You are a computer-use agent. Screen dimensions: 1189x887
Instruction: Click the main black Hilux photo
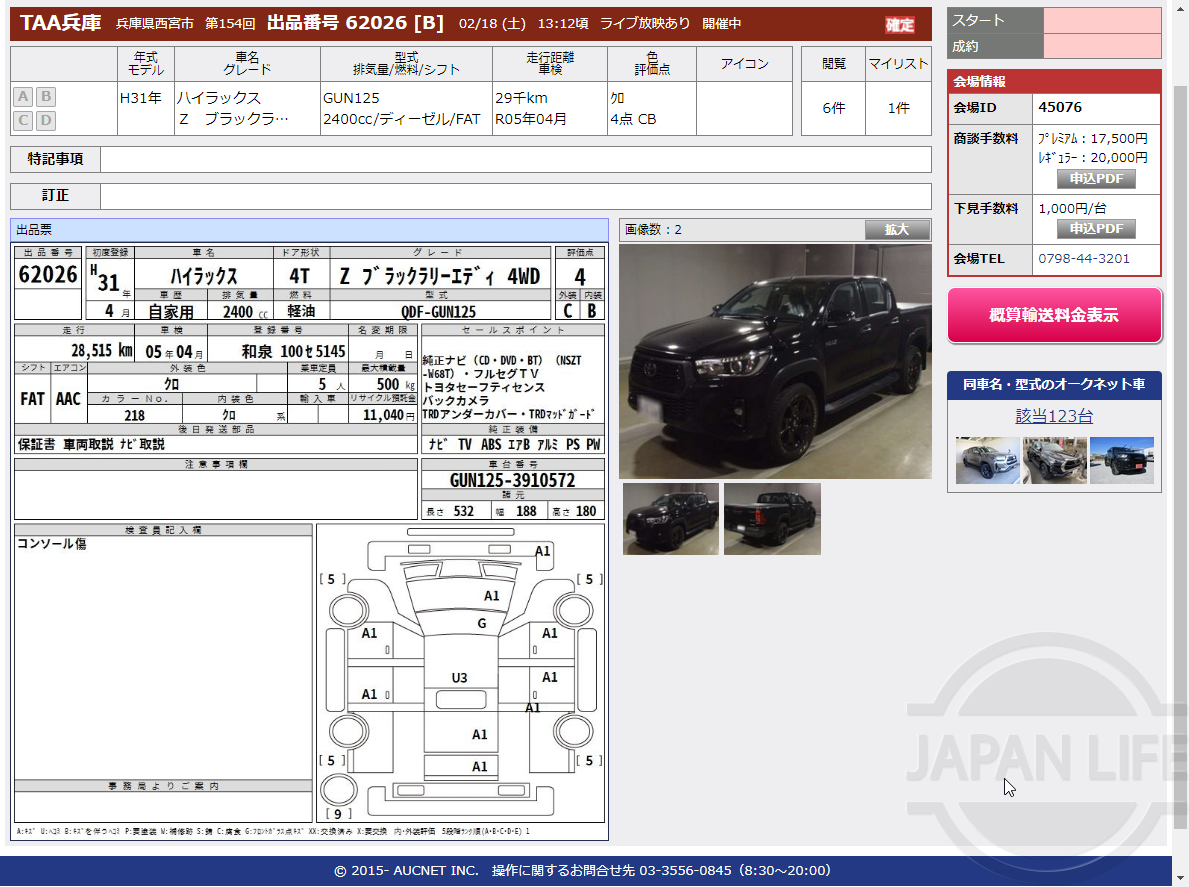coord(774,360)
